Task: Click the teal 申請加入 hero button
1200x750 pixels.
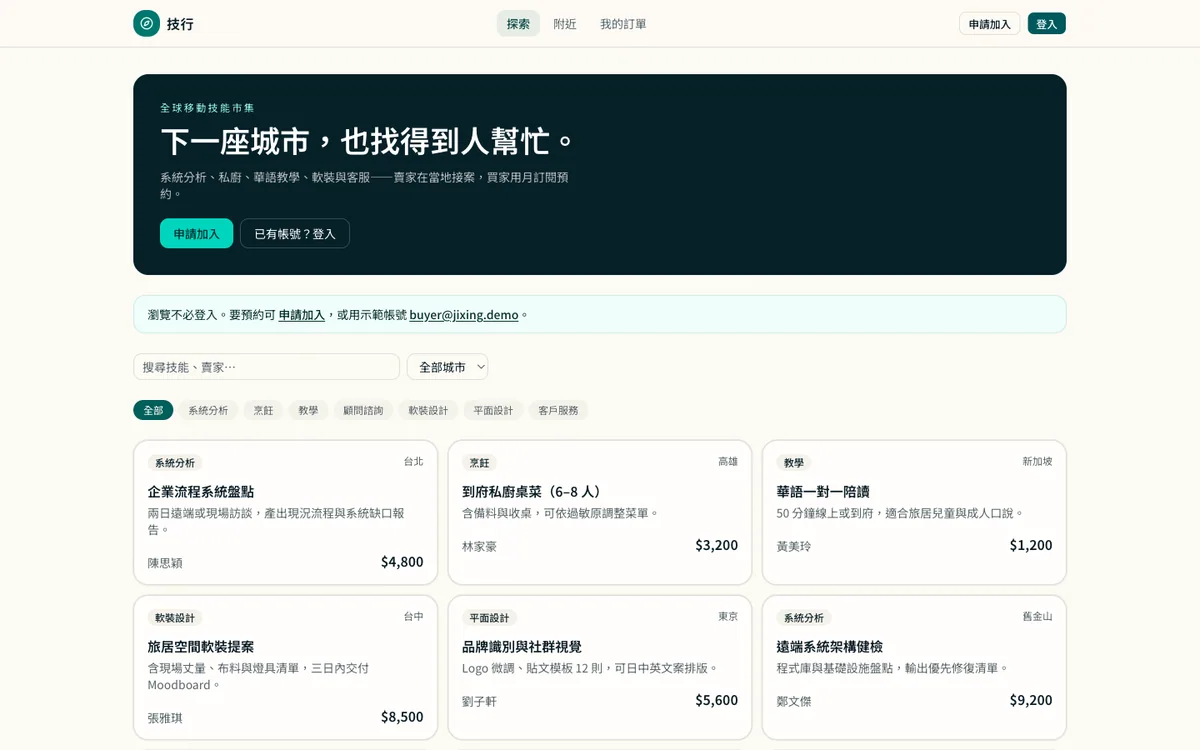Action: 196,233
